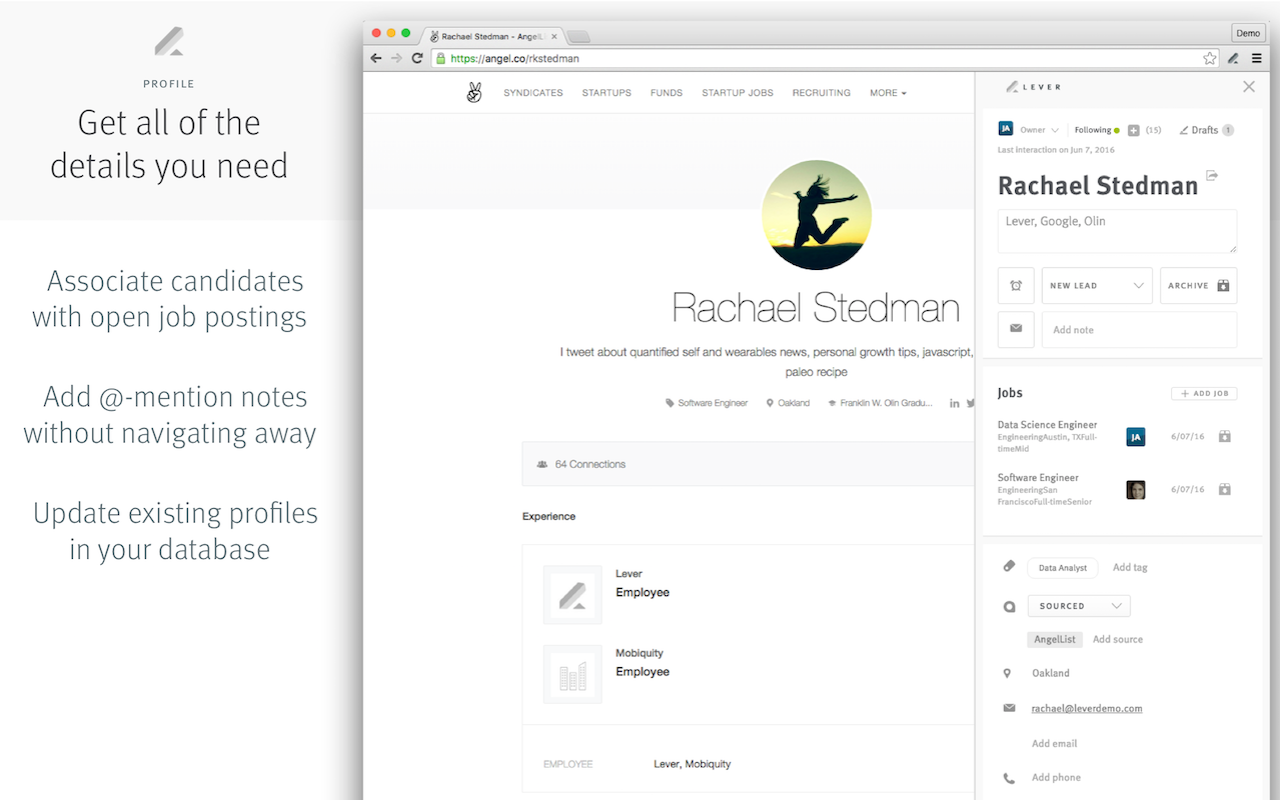
Task: Click the phone icon
Action: point(1009,777)
